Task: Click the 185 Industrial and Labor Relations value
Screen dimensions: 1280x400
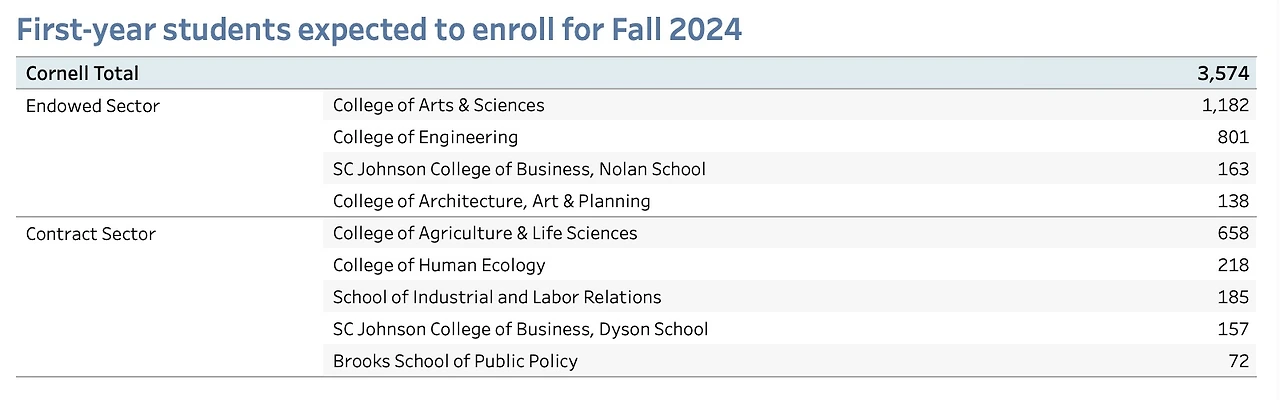Action: tap(1232, 297)
